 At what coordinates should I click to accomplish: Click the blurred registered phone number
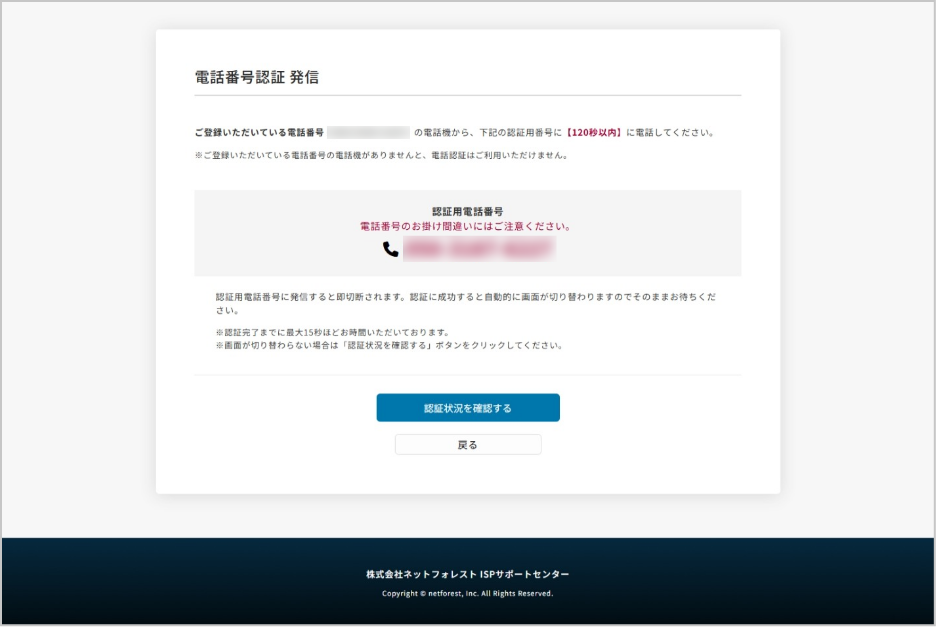click(368, 132)
